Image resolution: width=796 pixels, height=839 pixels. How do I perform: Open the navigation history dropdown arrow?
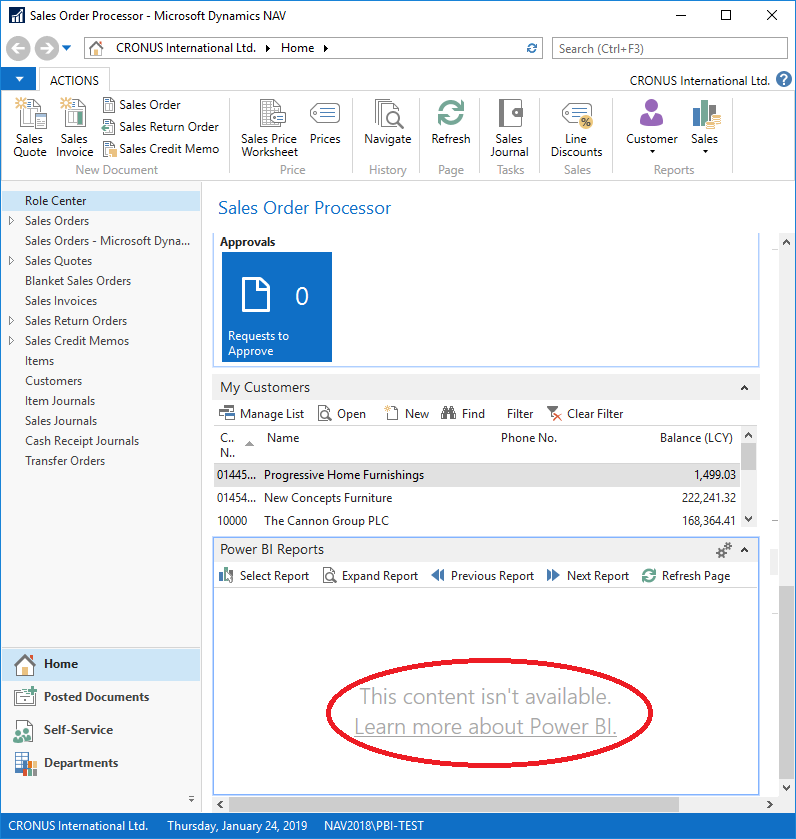click(x=66, y=48)
